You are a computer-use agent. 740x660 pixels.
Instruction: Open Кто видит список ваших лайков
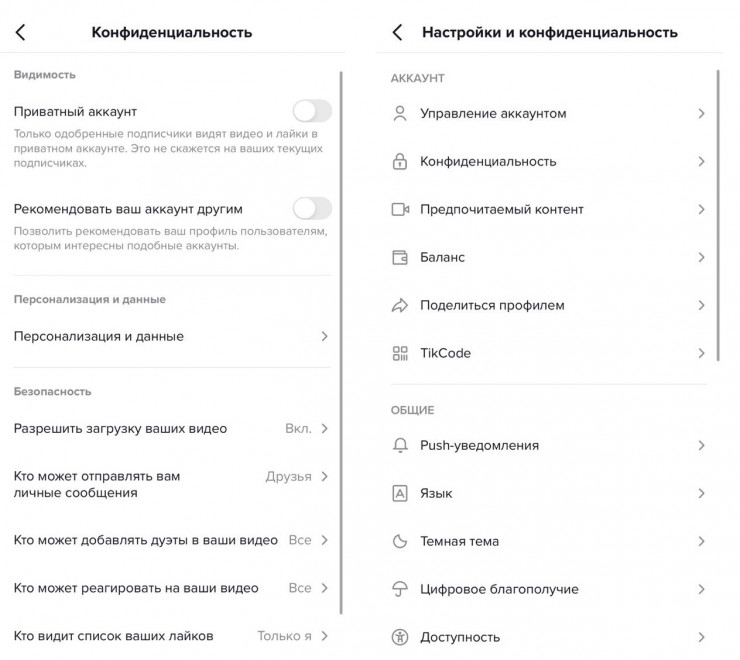pos(170,635)
